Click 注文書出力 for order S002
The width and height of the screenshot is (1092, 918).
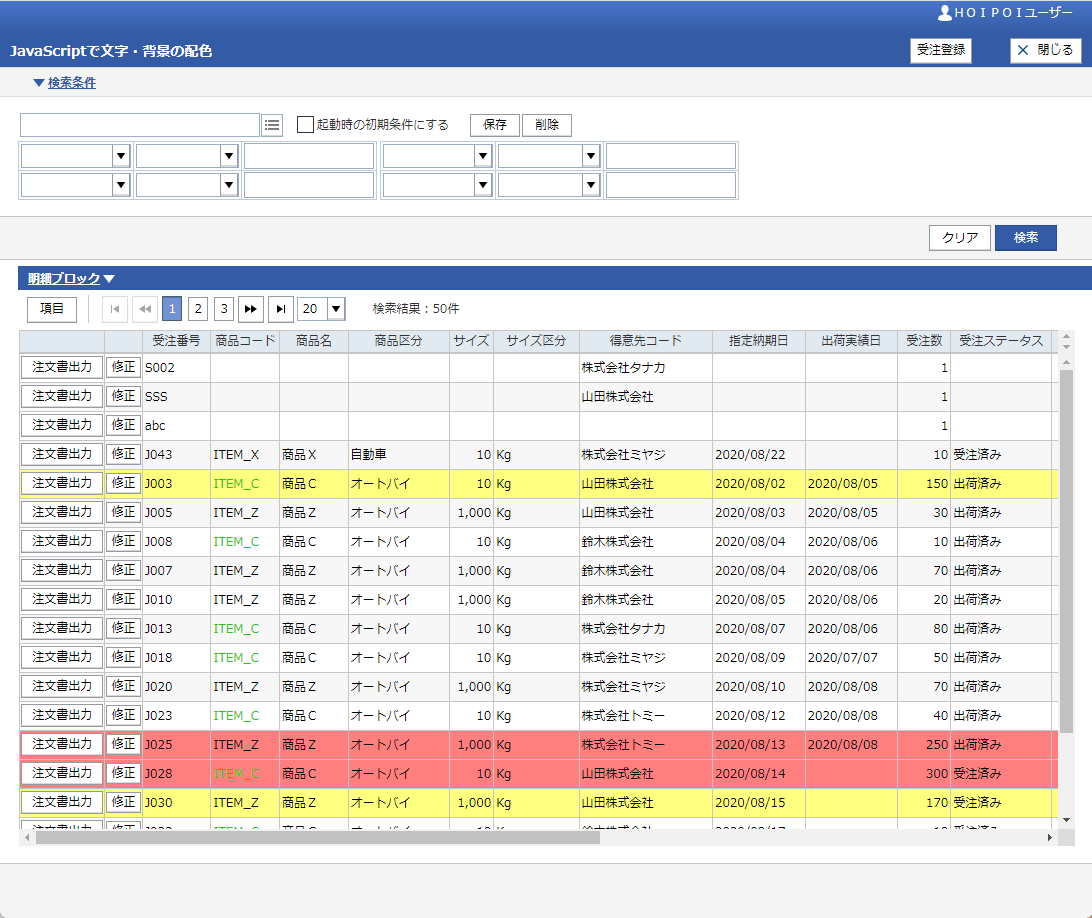click(62, 367)
